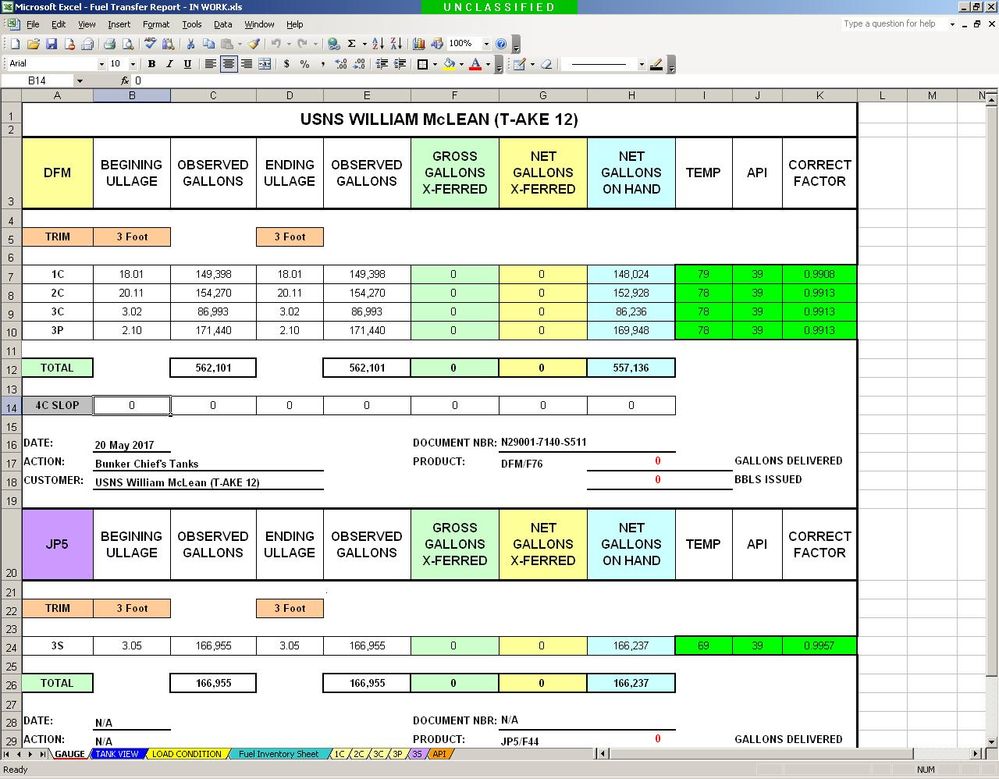Image resolution: width=999 pixels, height=779 pixels.
Task: Open the font name dropdown
Action: pyautogui.click(x=101, y=64)
